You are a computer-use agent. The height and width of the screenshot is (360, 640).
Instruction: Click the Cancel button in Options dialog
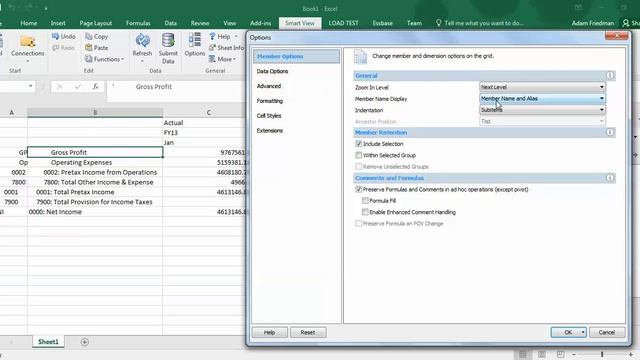coord(607,332)
